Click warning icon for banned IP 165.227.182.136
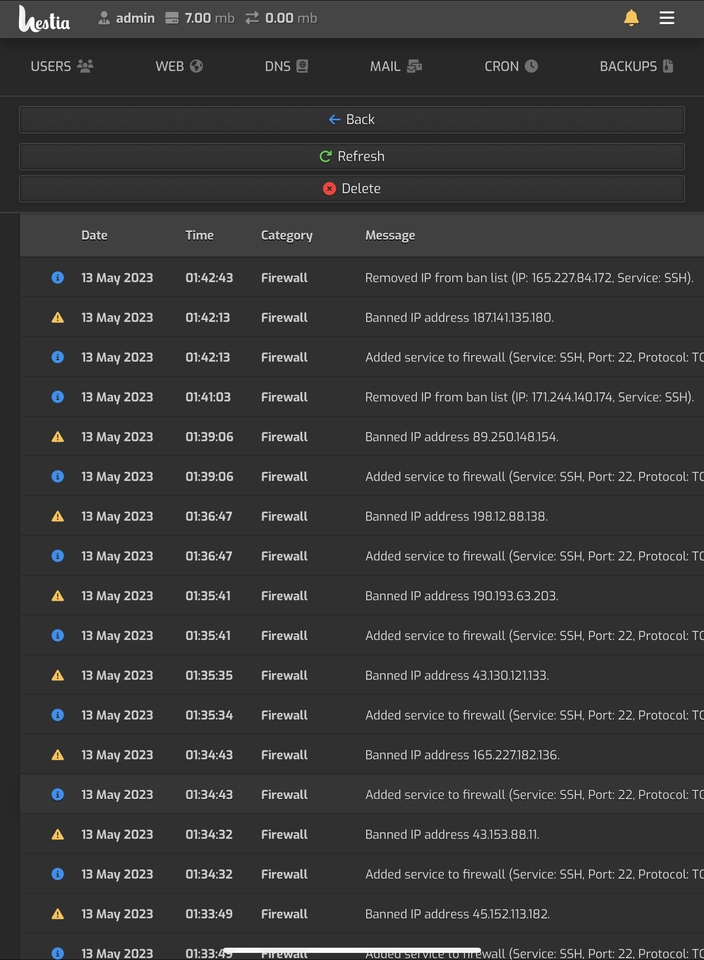 tap(58, 755)
